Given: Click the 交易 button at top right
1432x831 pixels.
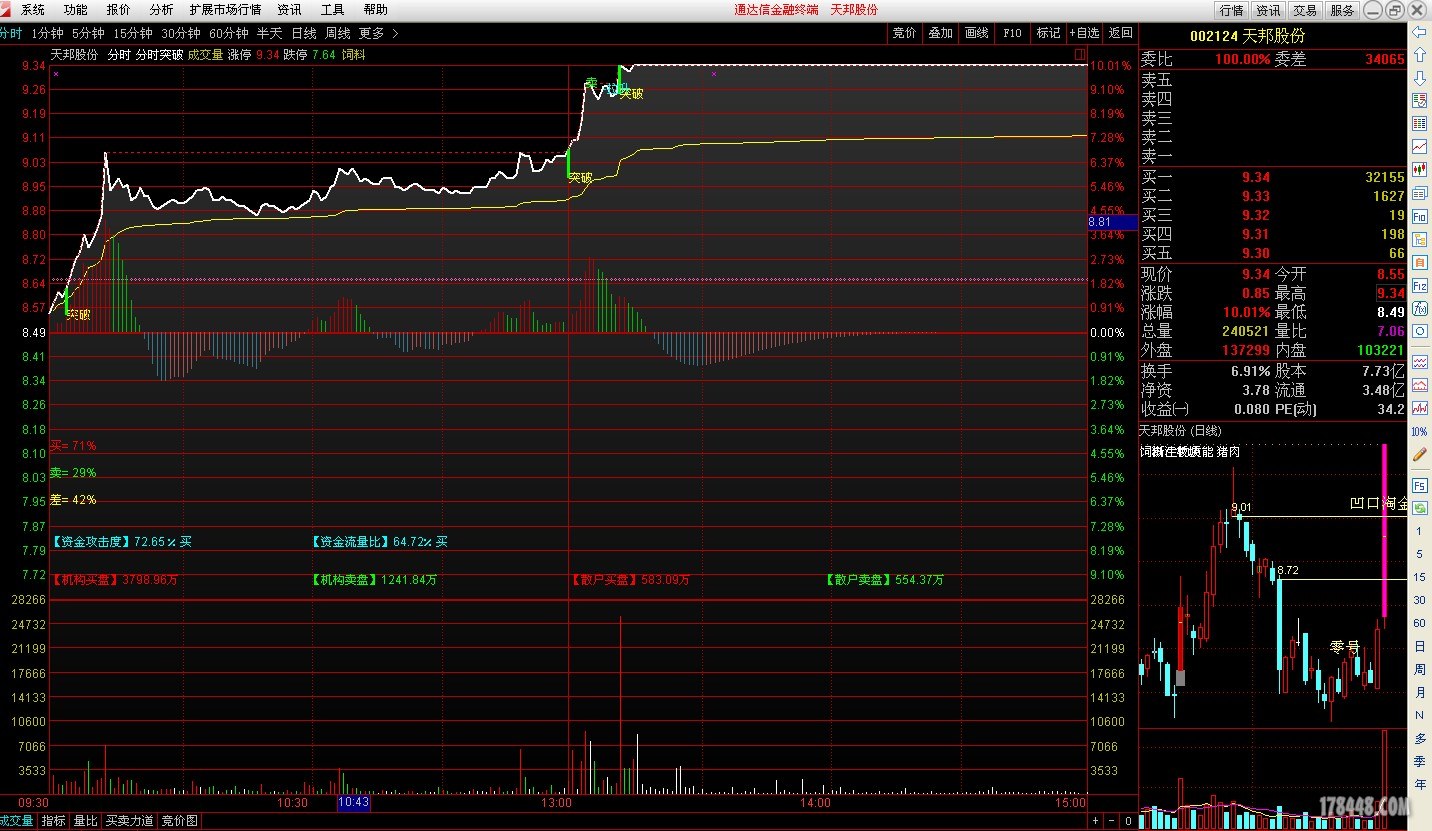Looking at the screenshot, I should (x=1305, y=10).
